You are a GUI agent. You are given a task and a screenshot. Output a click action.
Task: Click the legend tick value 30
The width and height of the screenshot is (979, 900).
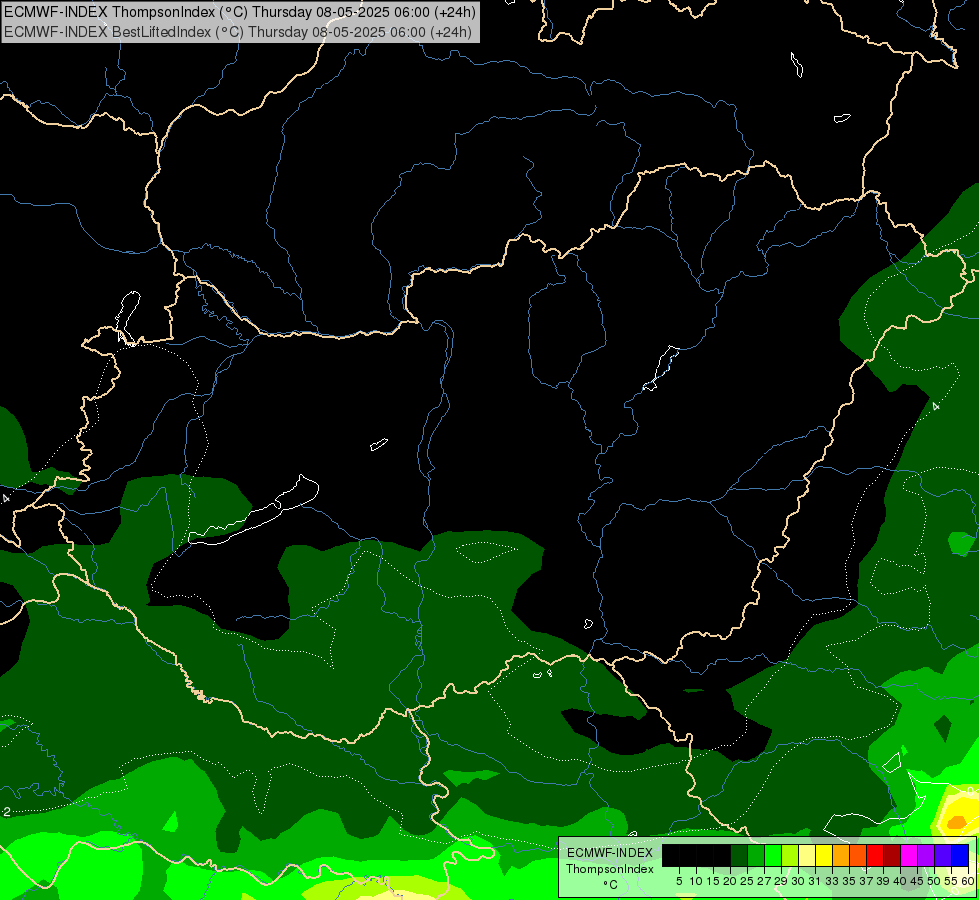(x=798, y=881)
